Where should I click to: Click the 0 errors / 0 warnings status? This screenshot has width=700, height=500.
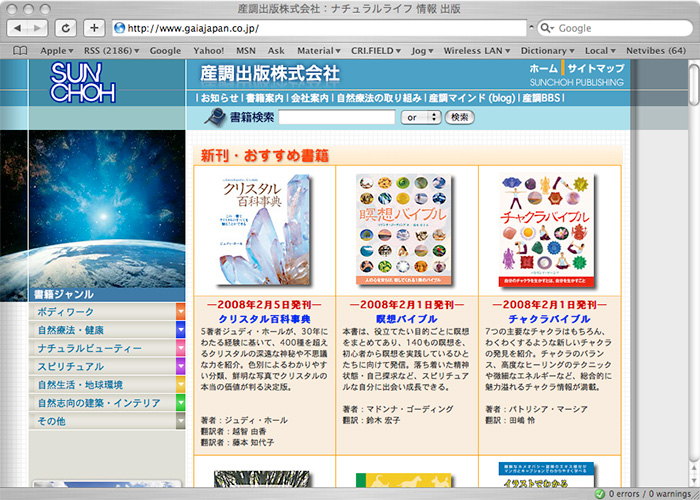650,494
